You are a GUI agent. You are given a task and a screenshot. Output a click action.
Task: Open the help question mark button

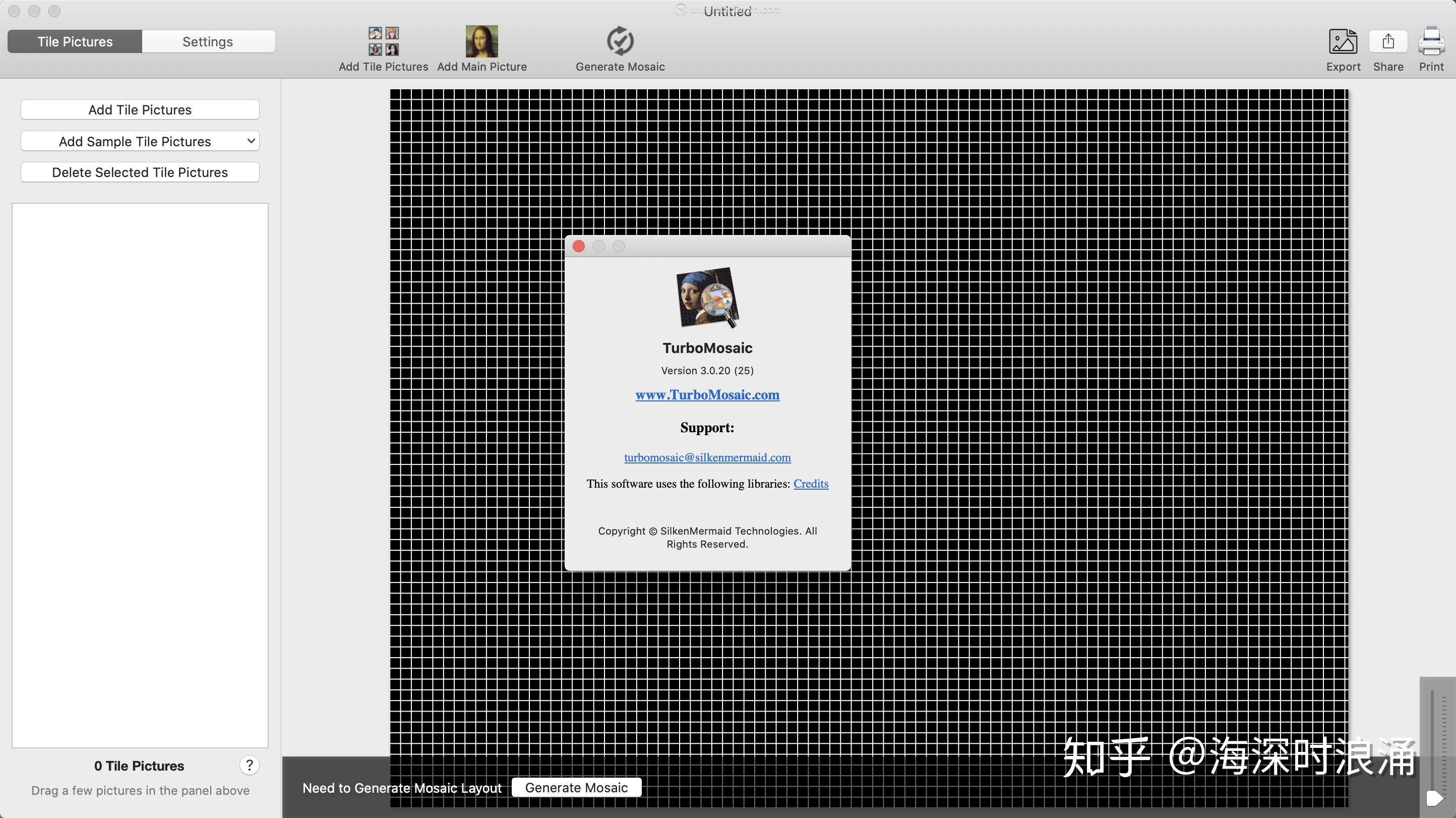pyautogui.click(x=249, y=765)
